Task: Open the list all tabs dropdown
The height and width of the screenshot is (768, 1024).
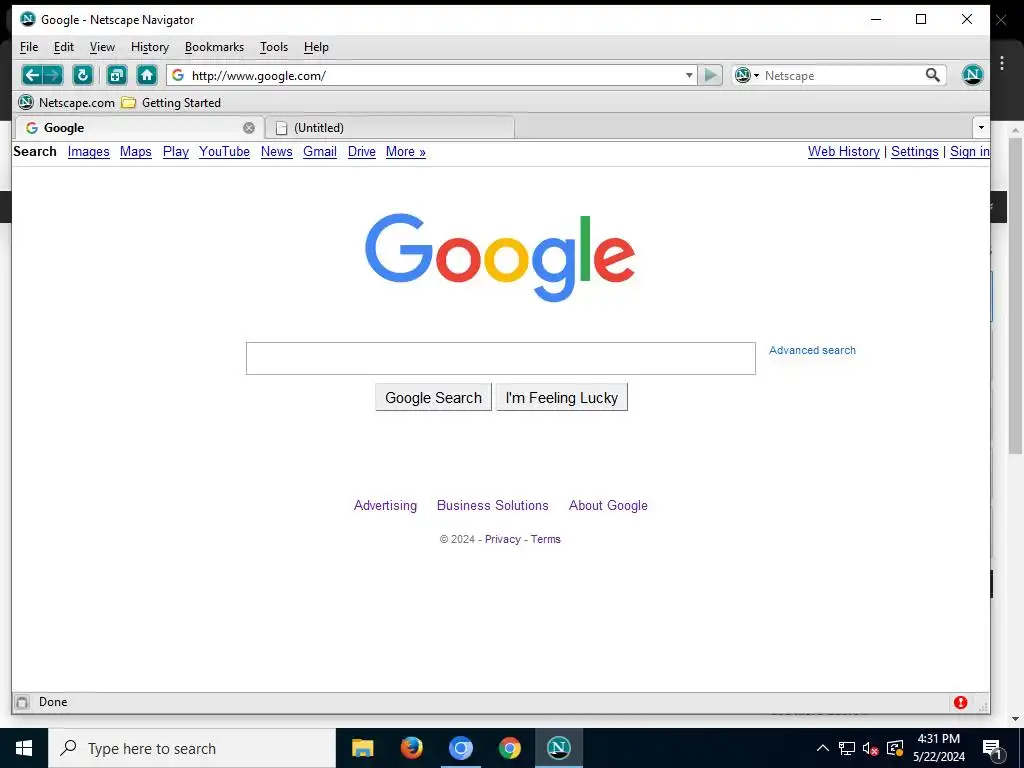Action: point(981,127)
